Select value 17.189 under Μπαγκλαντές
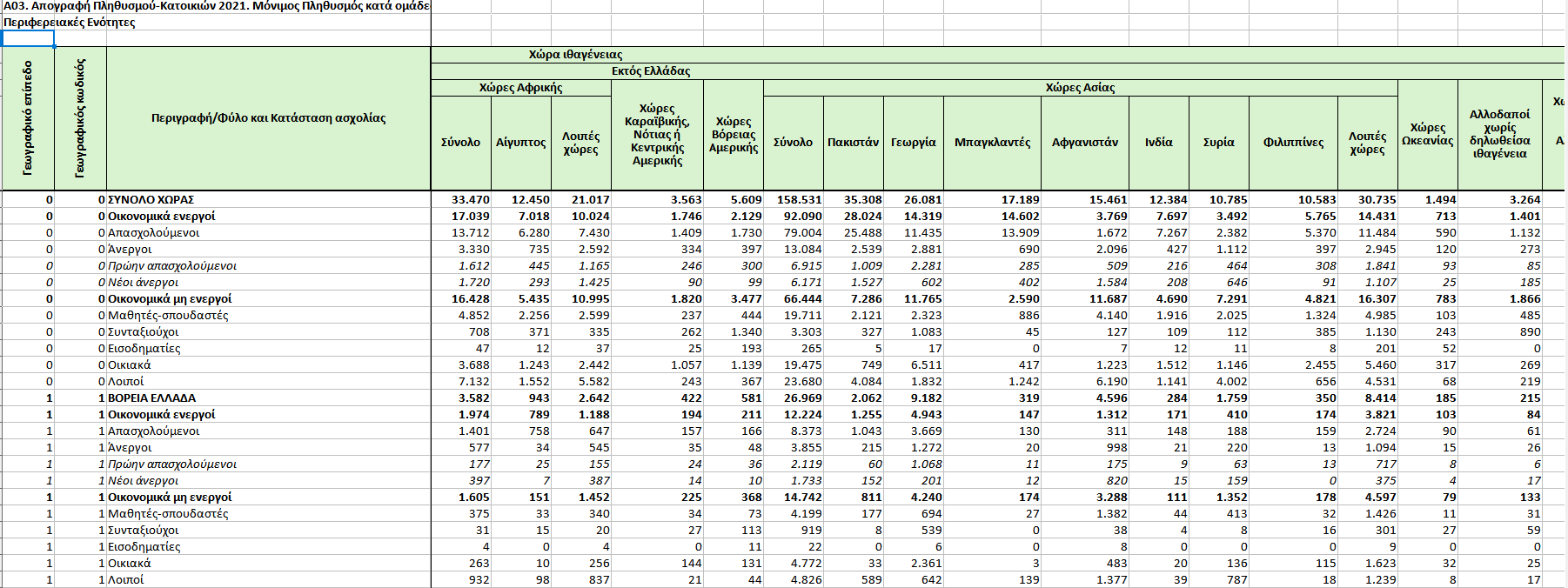The width and height of the screenshot is (1568, 588). click(x=1021, y=200)
